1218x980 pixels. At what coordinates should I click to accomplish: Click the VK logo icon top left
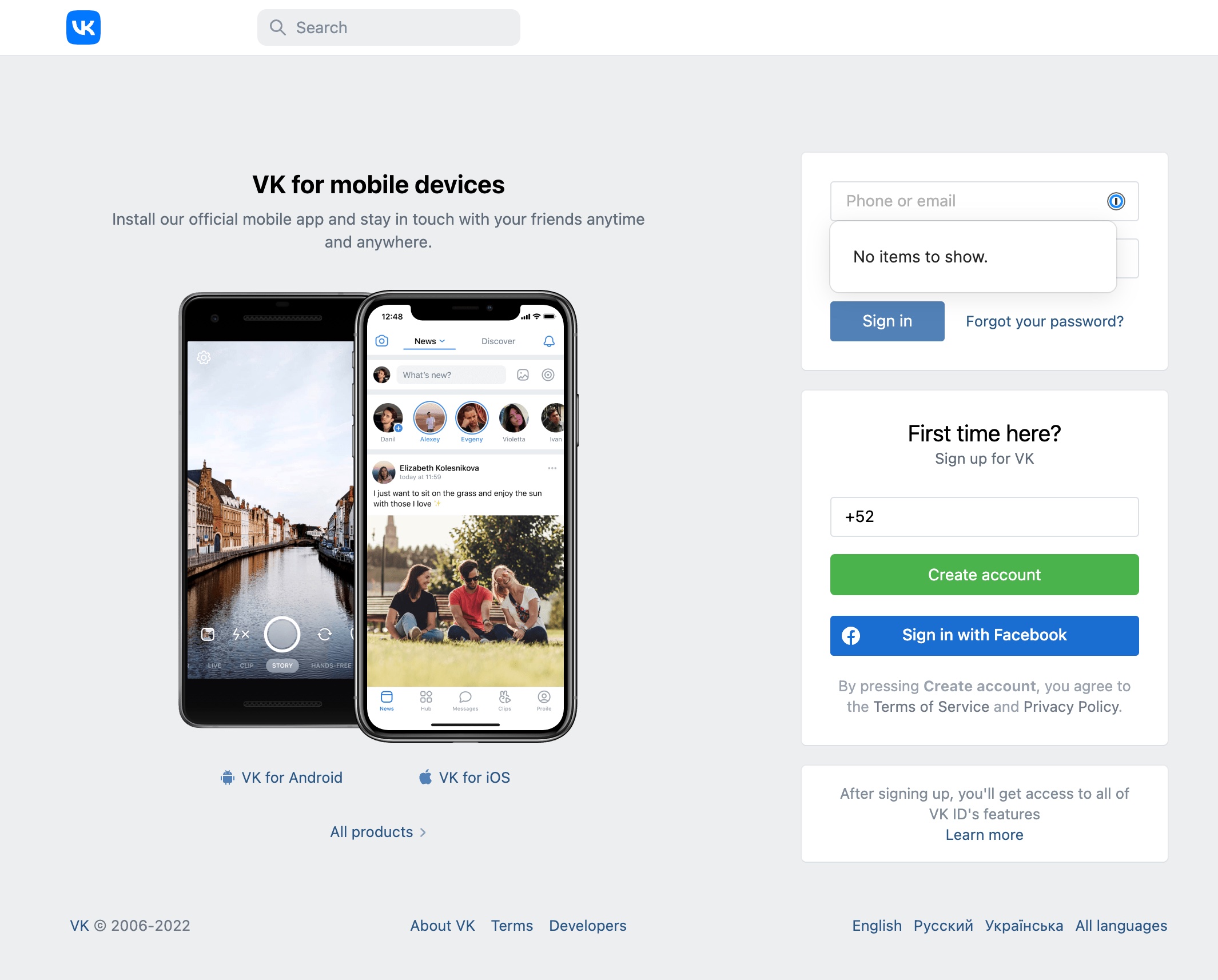[x=84, y=27]
